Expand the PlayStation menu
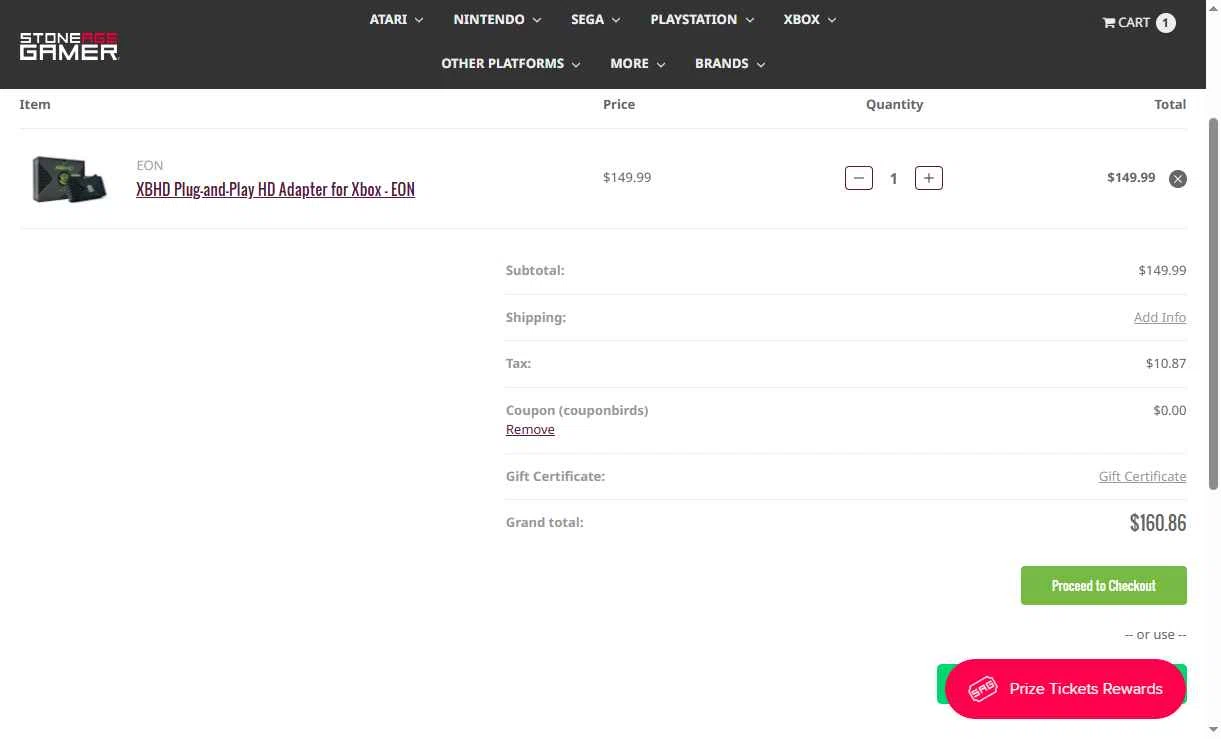This screenshot has height=739, width=1221. point(702,19)
